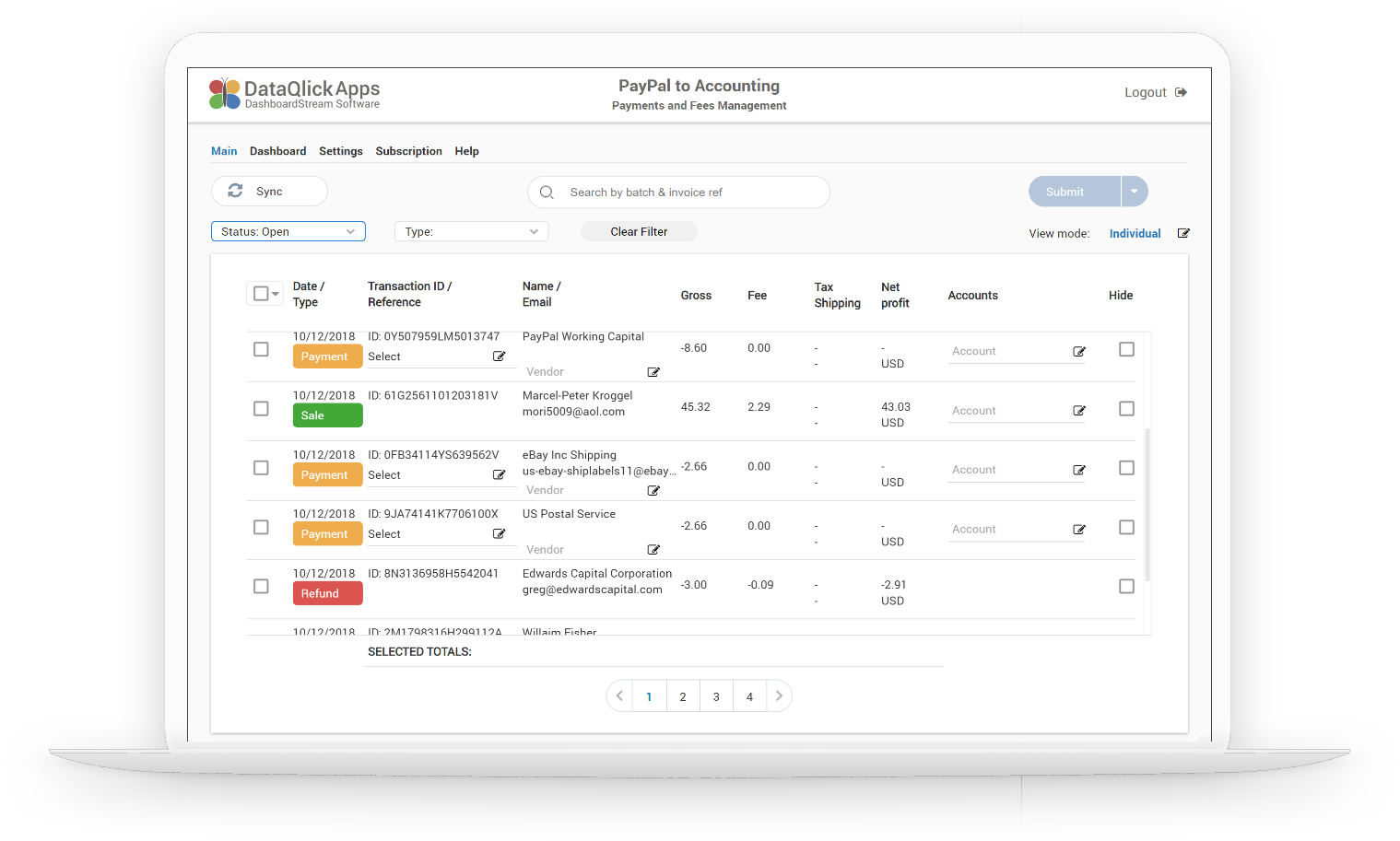Click the Accounts column header

972,296
